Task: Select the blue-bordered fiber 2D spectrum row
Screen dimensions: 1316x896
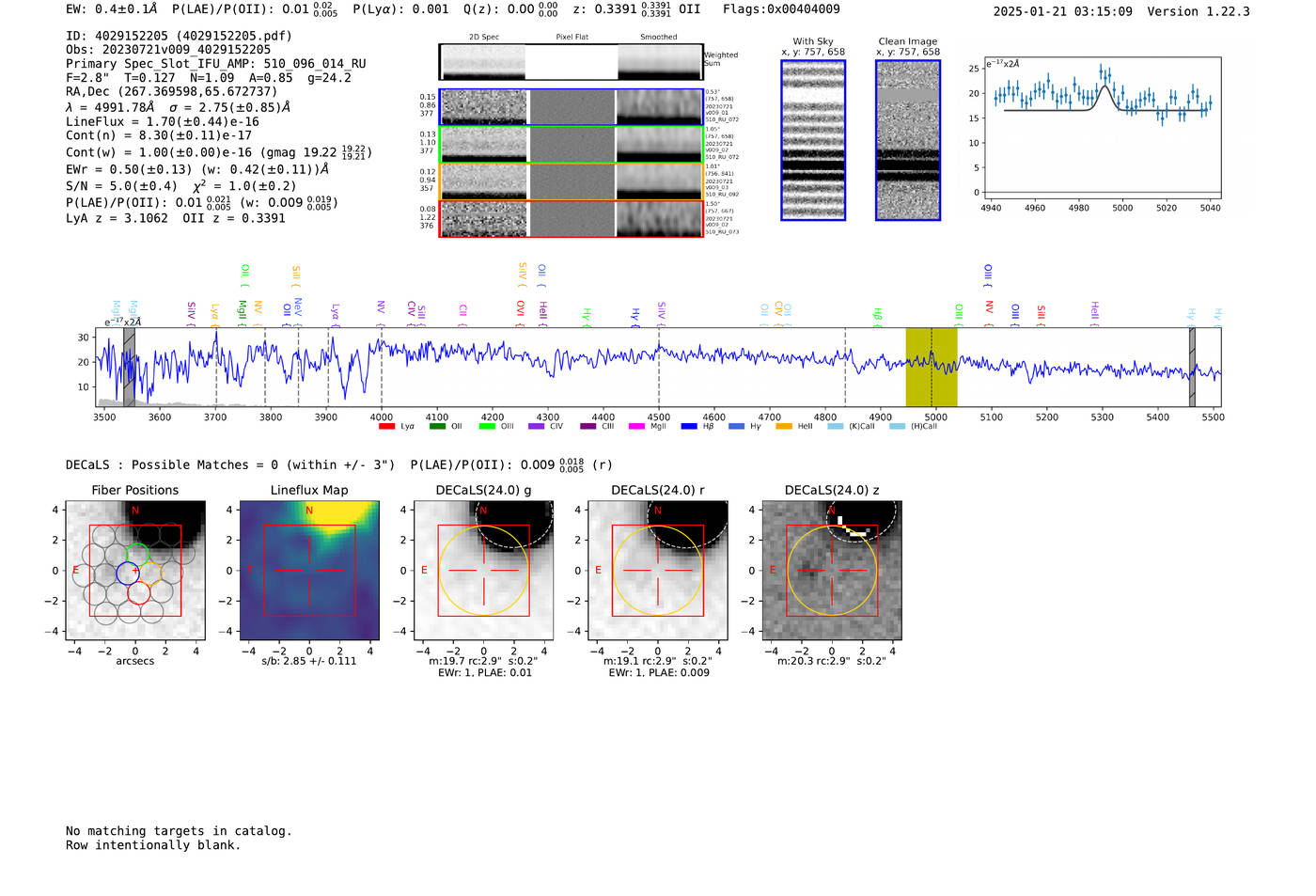Action: (x=571, y=107)
